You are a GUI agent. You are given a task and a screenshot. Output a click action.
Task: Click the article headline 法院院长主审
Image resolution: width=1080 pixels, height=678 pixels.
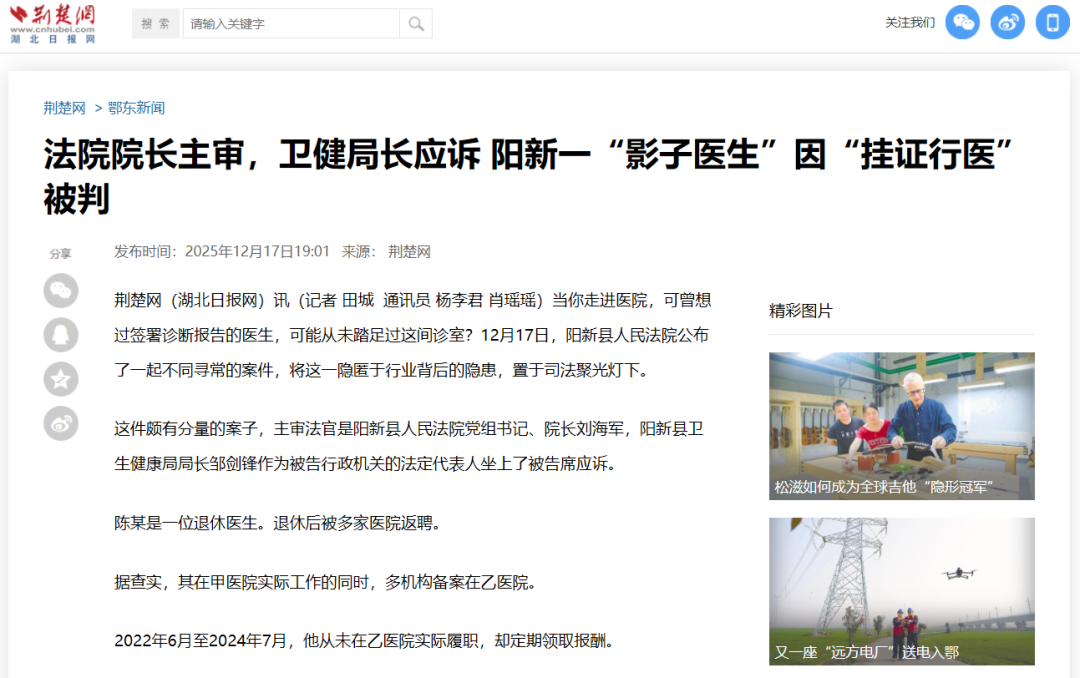(528, 176)
